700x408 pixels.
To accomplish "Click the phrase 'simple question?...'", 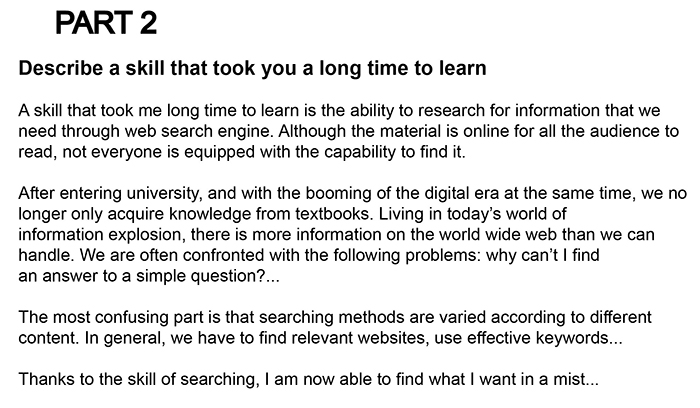I will [x=208, y=276].
